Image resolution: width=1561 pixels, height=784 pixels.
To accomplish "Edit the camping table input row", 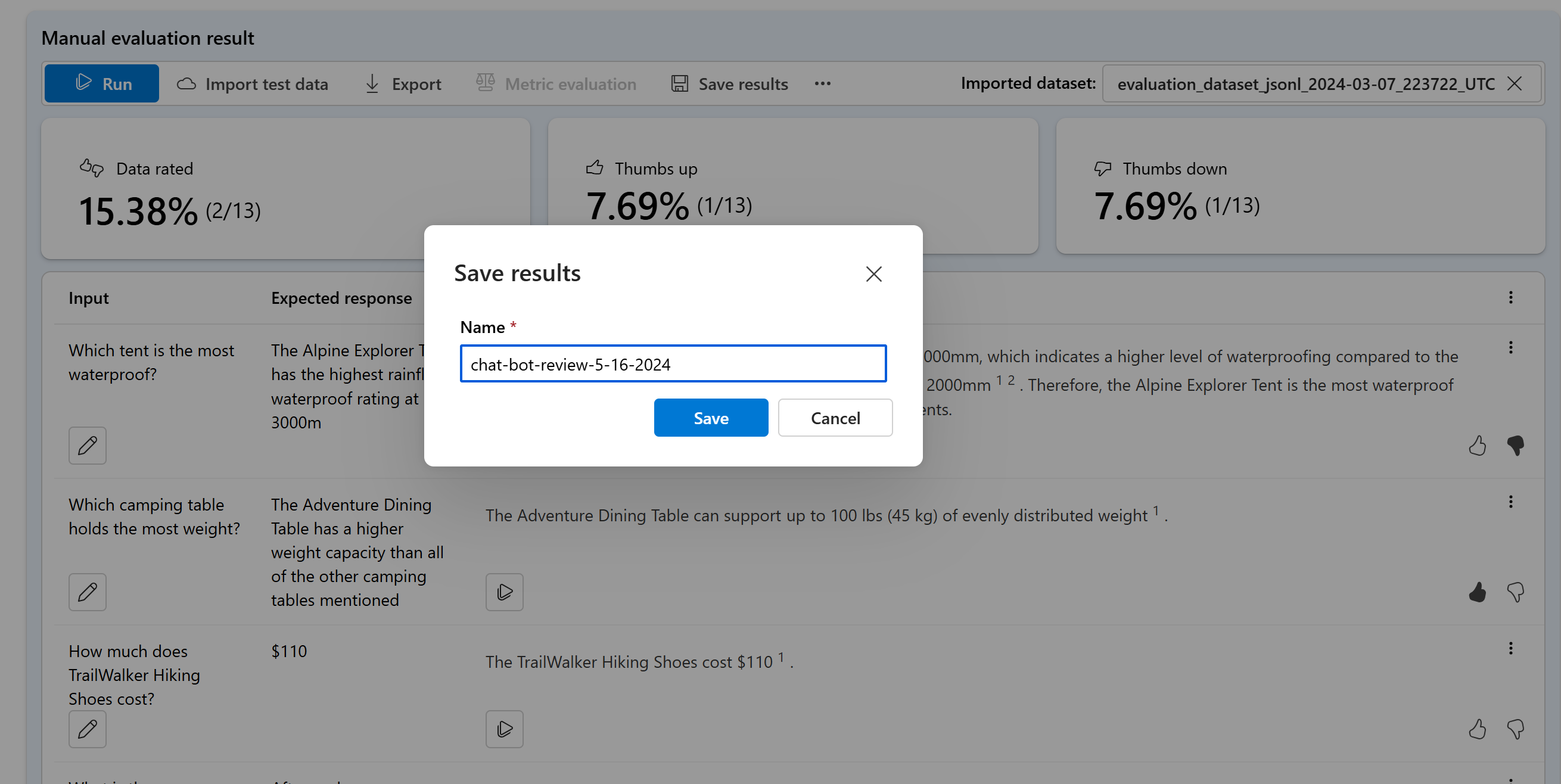I will tap(87, 592).
